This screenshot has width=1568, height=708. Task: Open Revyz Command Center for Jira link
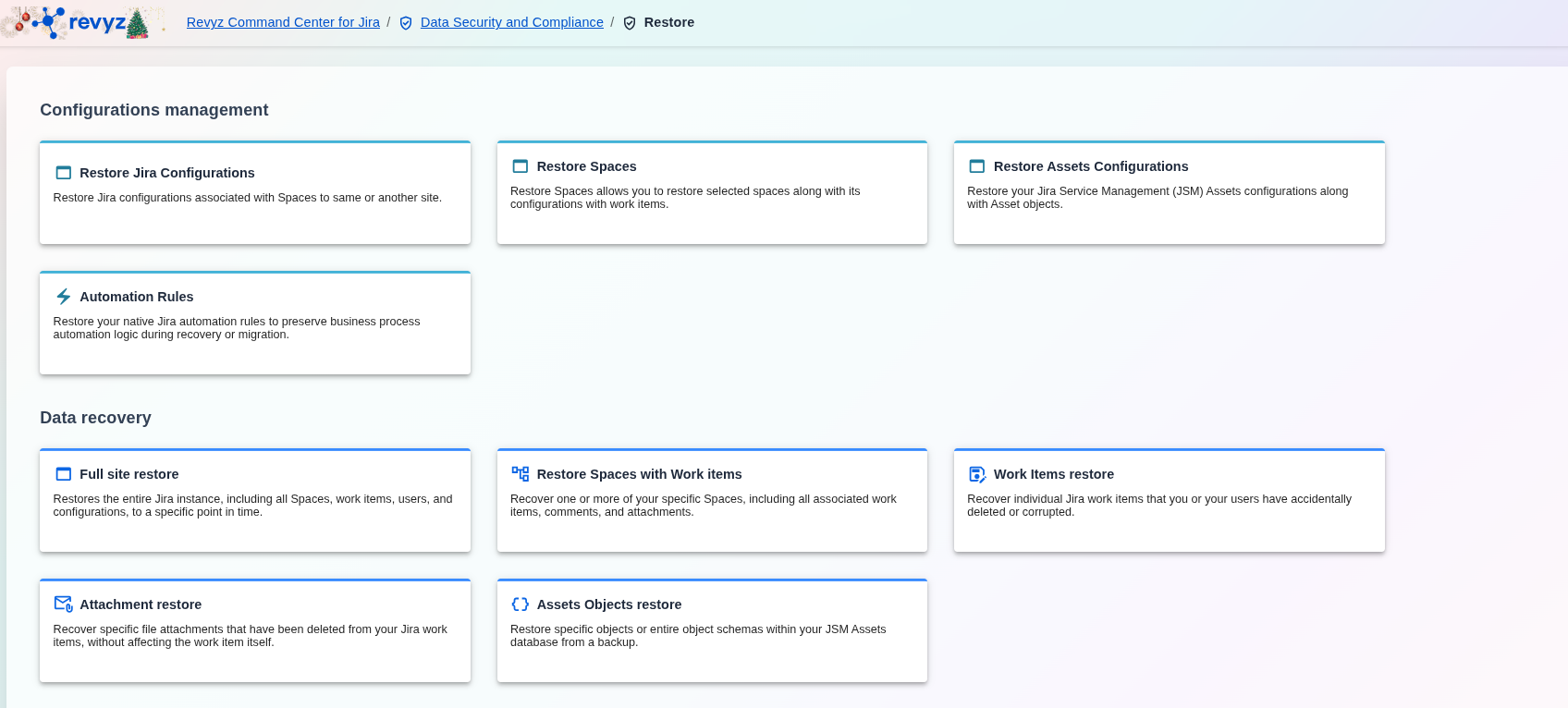pyautogui.click(x=283, y=22)
